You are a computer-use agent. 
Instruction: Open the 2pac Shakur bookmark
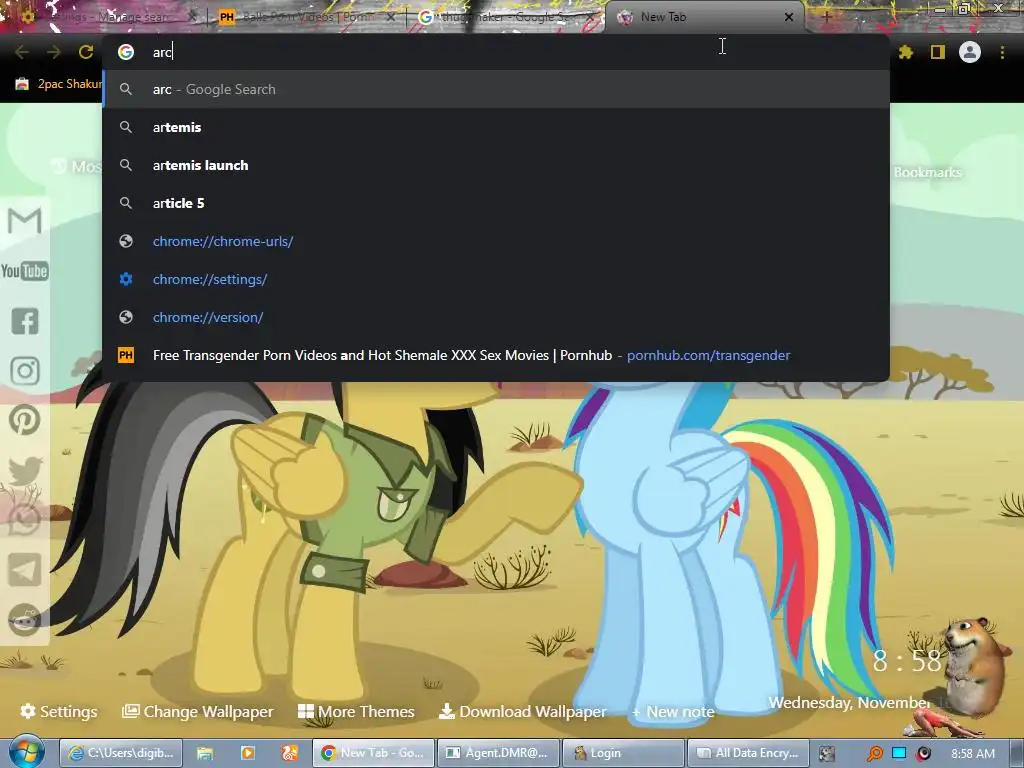tap(59, 84)
